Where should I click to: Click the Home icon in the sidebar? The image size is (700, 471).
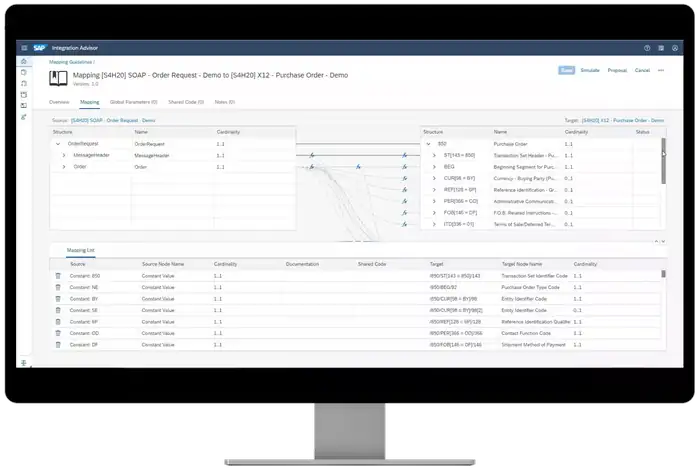point(24,62)
